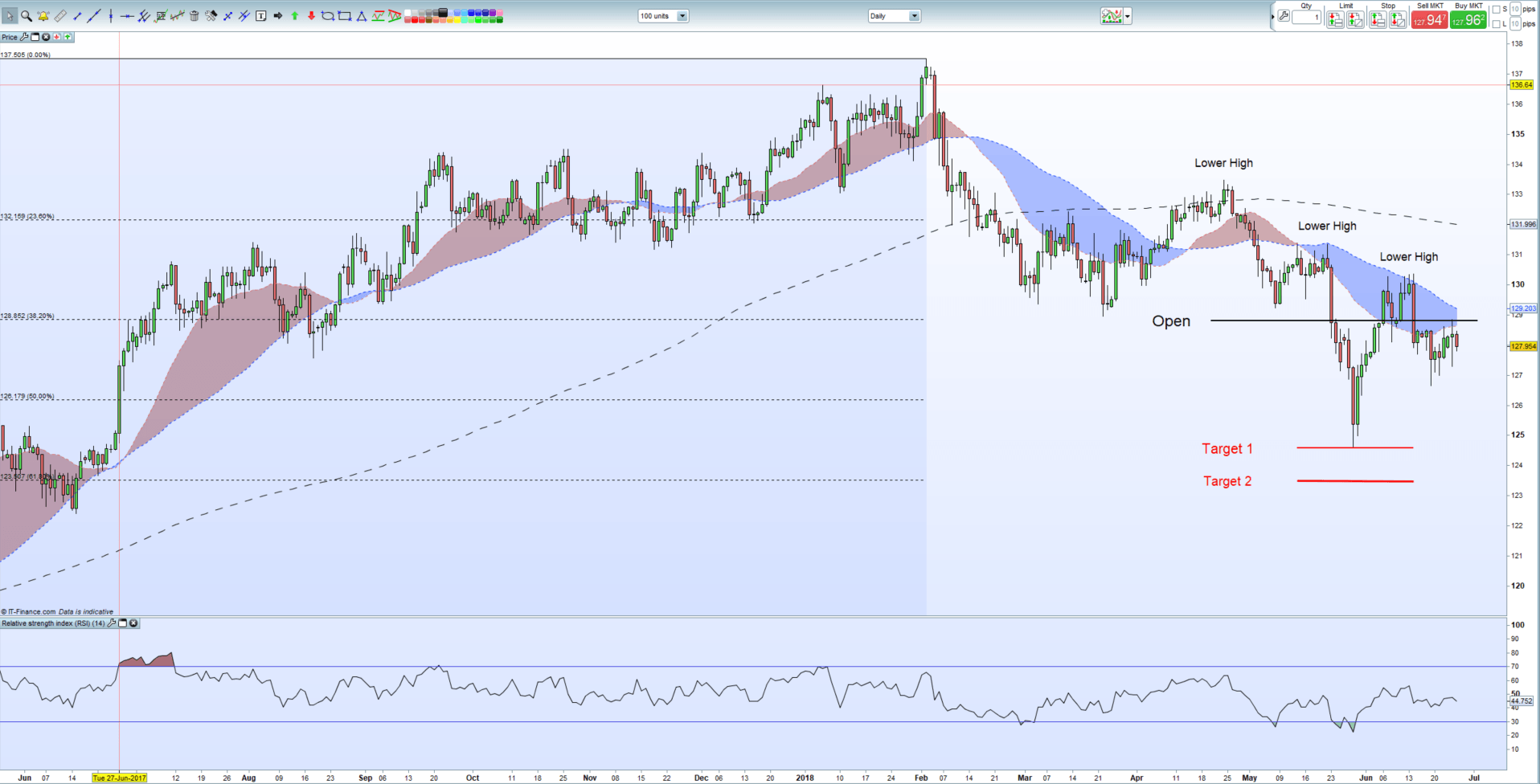The height and width of the screenshot is (784, 1540).
Task: Click the add indicator chart icon
Action: [x=1112, y=16]
